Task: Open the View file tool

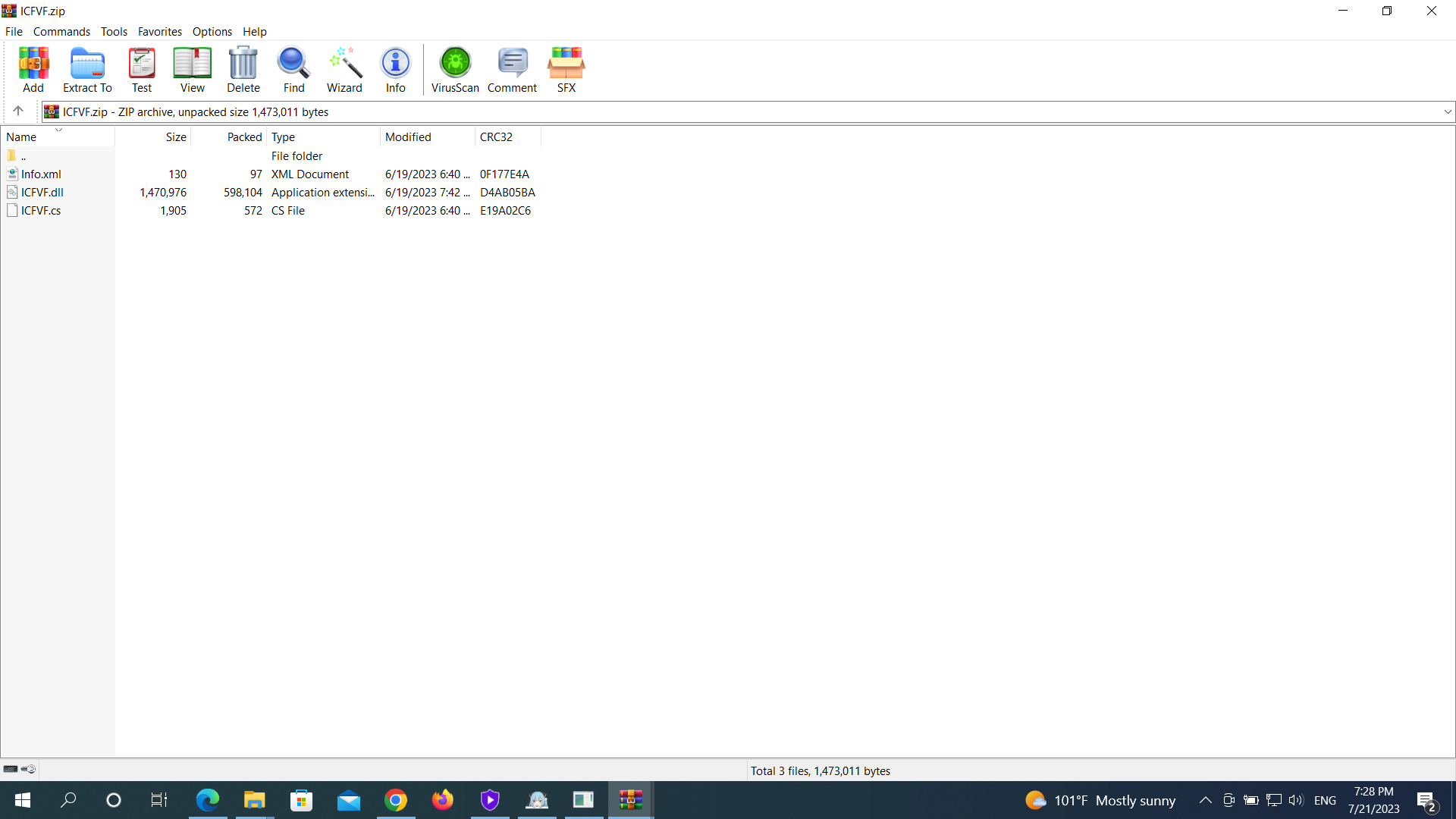Action: (192, 69)
